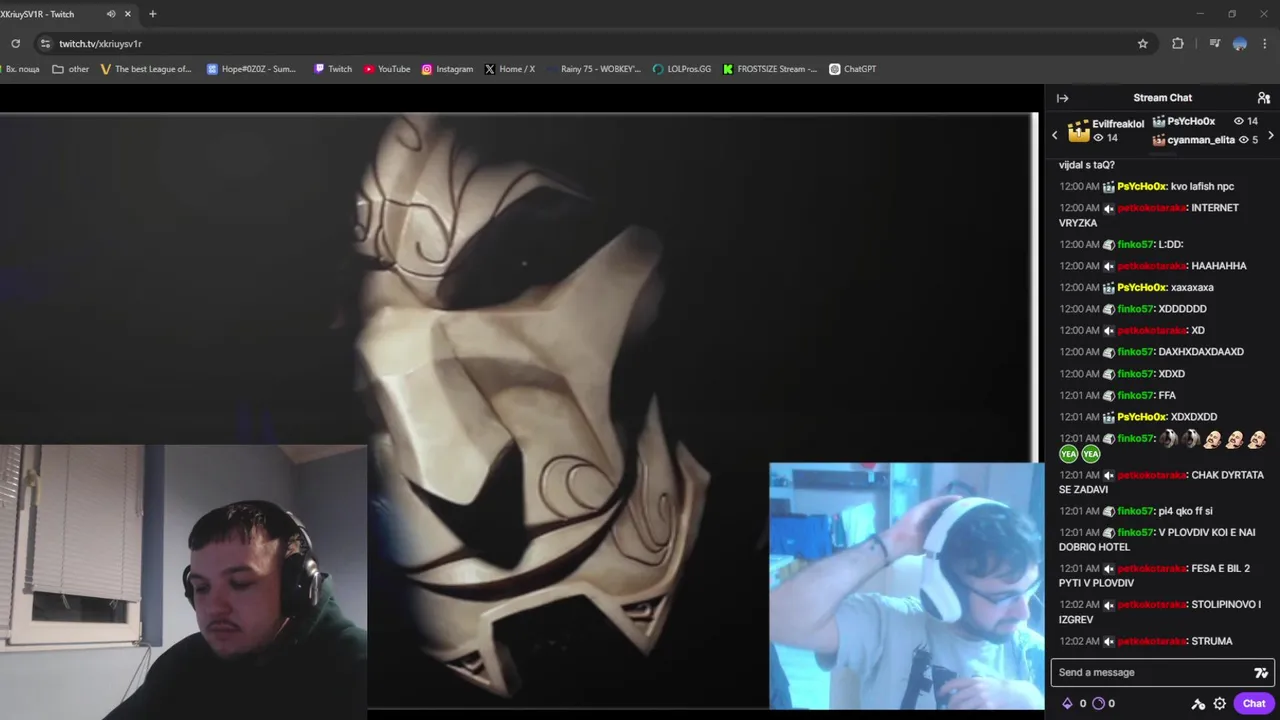Click PsYcHo0x name on xaxaxaxa message
1280x720 pixels.
click(x=1141, y=287)
